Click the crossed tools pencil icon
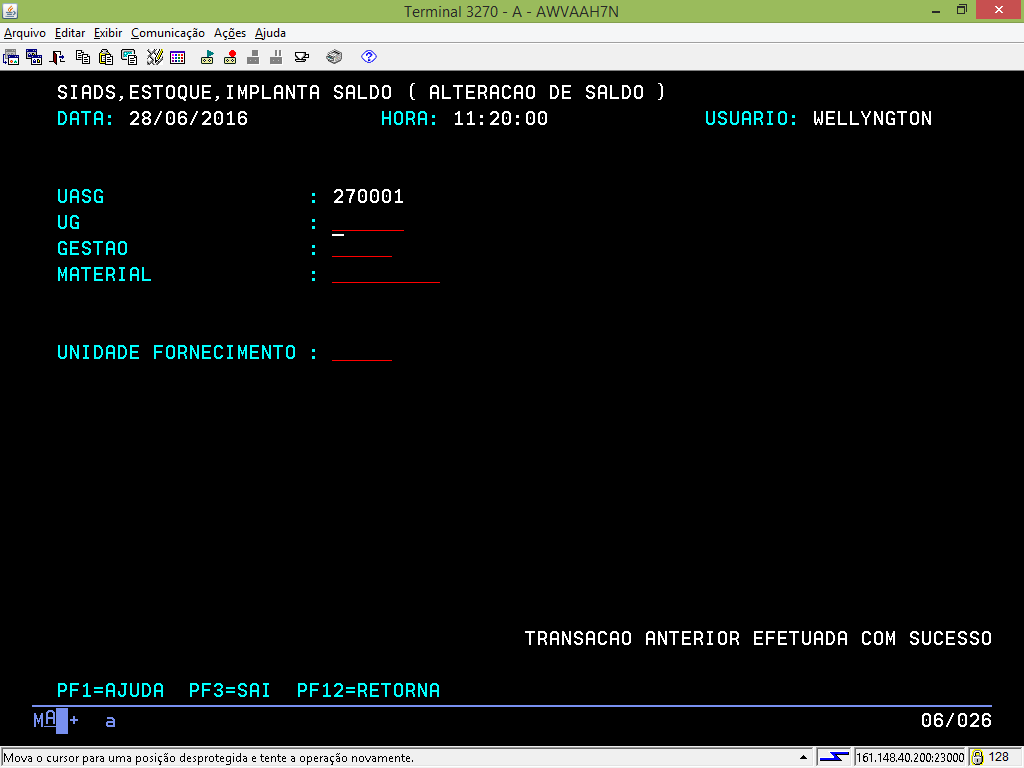This screenshot has height=768, width=1024. tap(155, 57)
